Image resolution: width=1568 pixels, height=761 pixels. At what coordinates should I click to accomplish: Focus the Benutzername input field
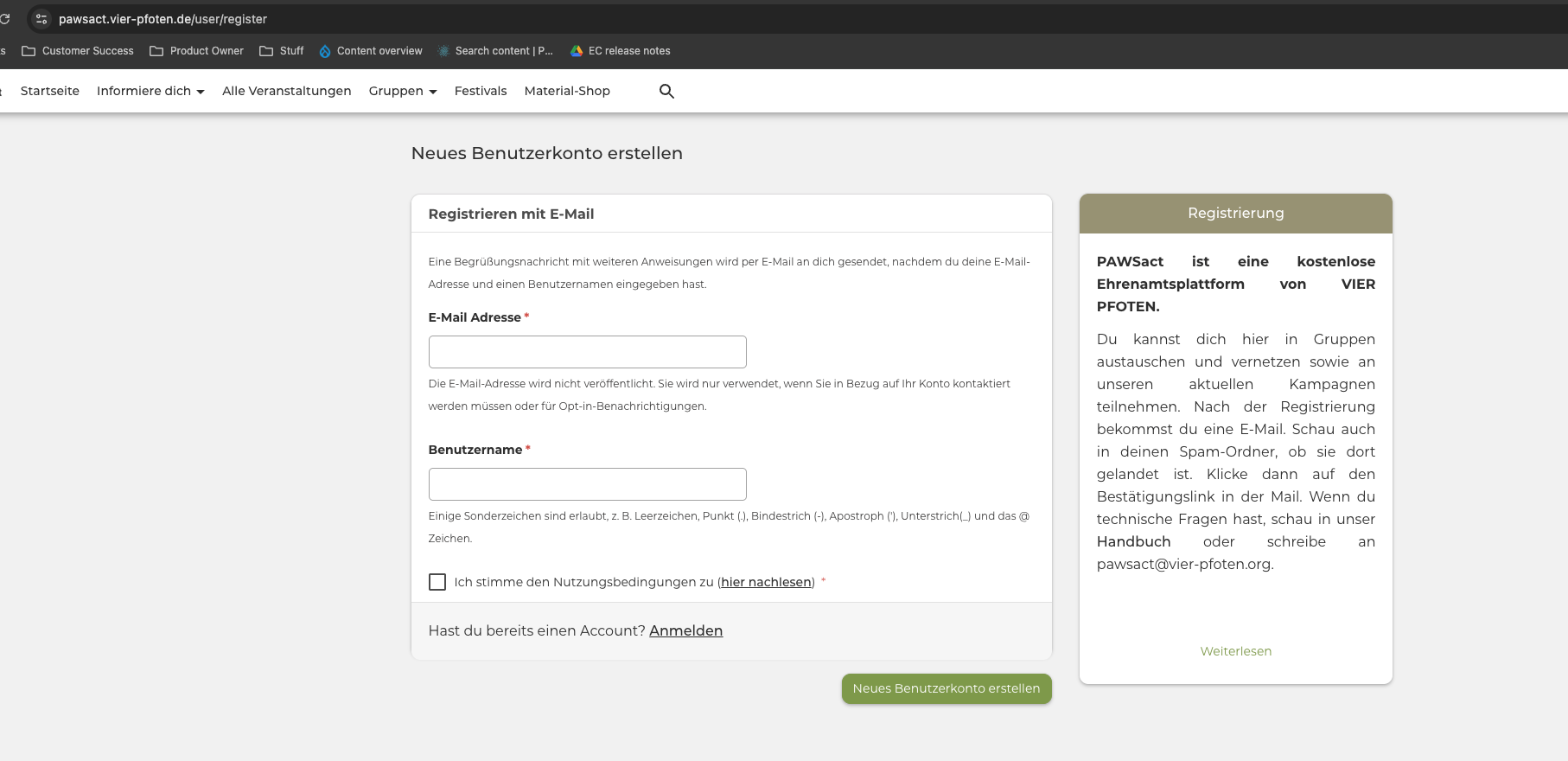[x=588, y=484]
